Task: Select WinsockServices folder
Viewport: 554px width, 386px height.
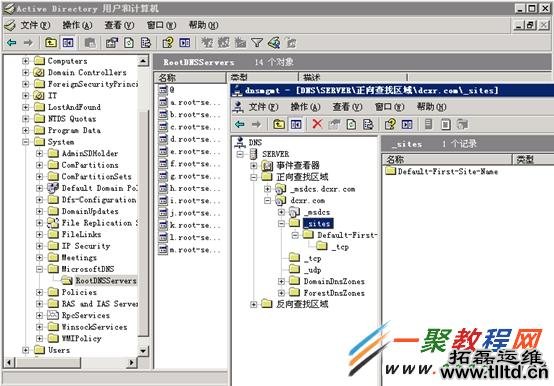Action: click(x=94, y=327)
